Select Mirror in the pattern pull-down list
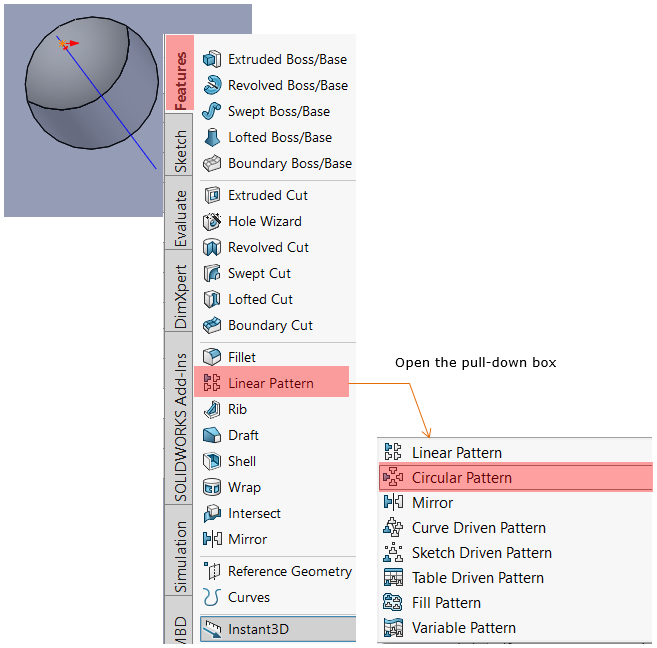657x648 pixels. [x=515, y=502]
